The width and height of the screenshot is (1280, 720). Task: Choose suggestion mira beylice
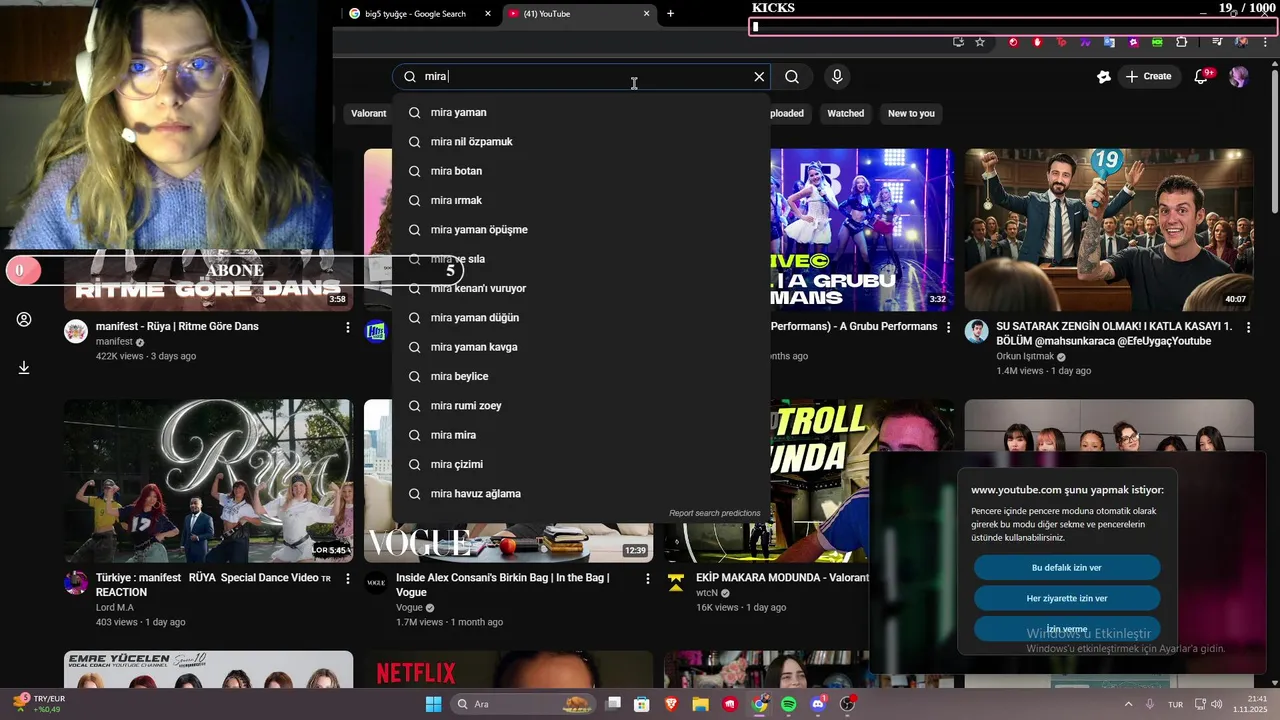coord(581,376)
